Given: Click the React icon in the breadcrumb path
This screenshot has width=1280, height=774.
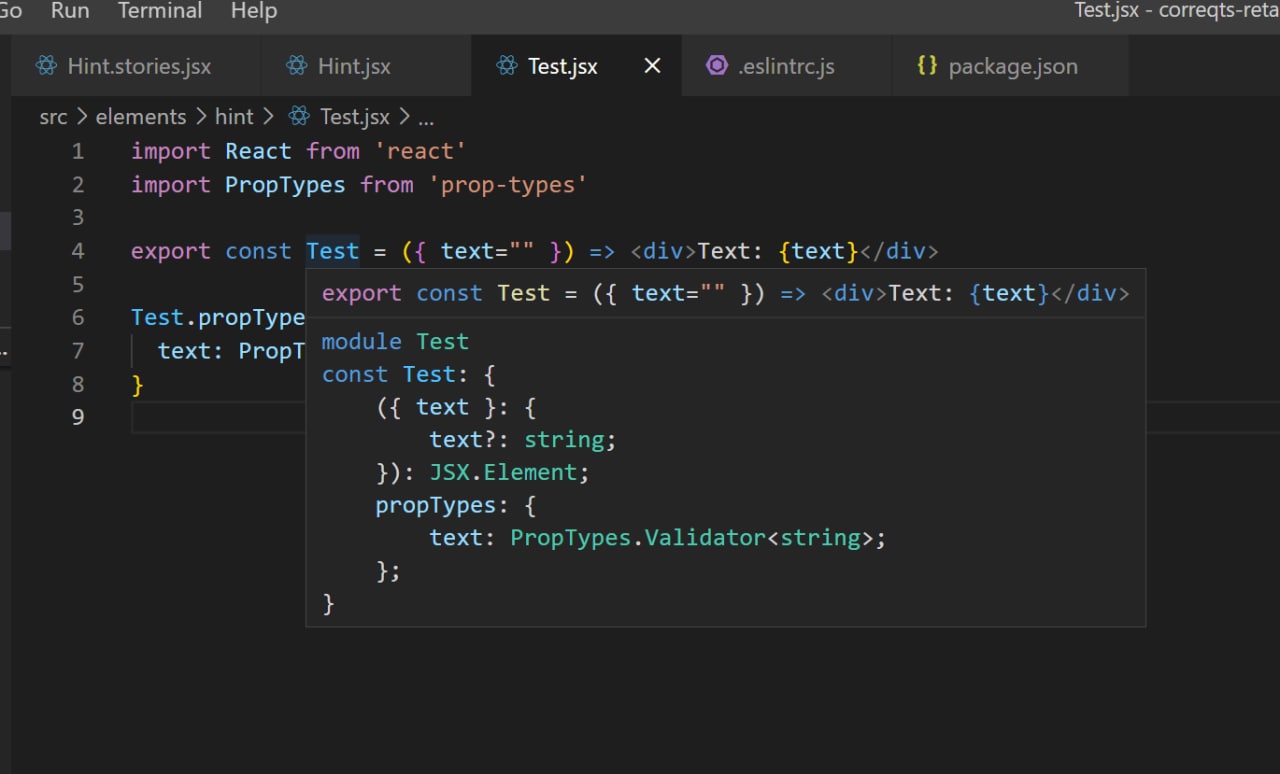Looking at the screenshot, I should [x=299, y=117].
